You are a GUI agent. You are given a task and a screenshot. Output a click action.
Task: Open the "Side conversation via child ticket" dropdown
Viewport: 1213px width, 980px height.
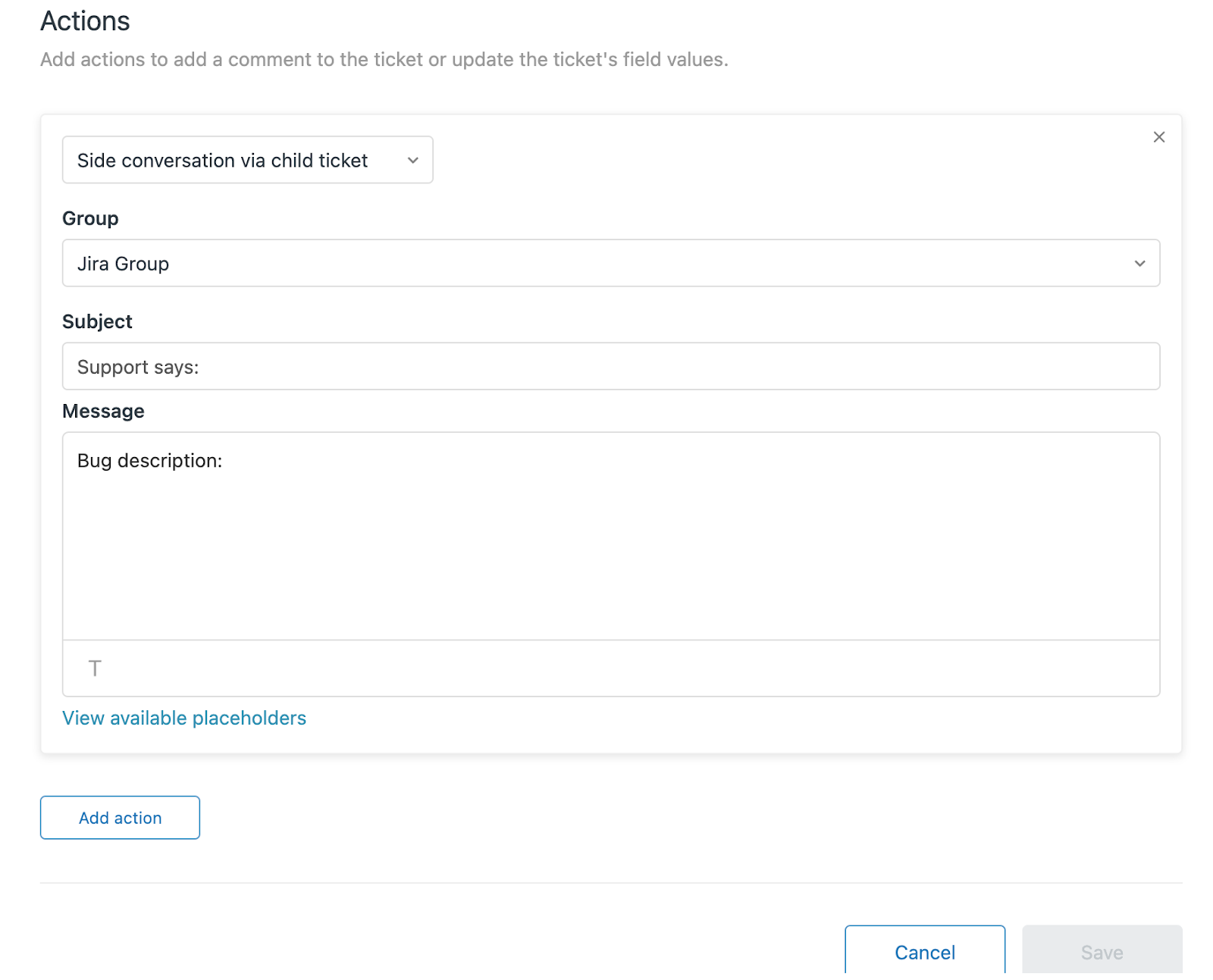pyautogui.click(x=247, y=160)
